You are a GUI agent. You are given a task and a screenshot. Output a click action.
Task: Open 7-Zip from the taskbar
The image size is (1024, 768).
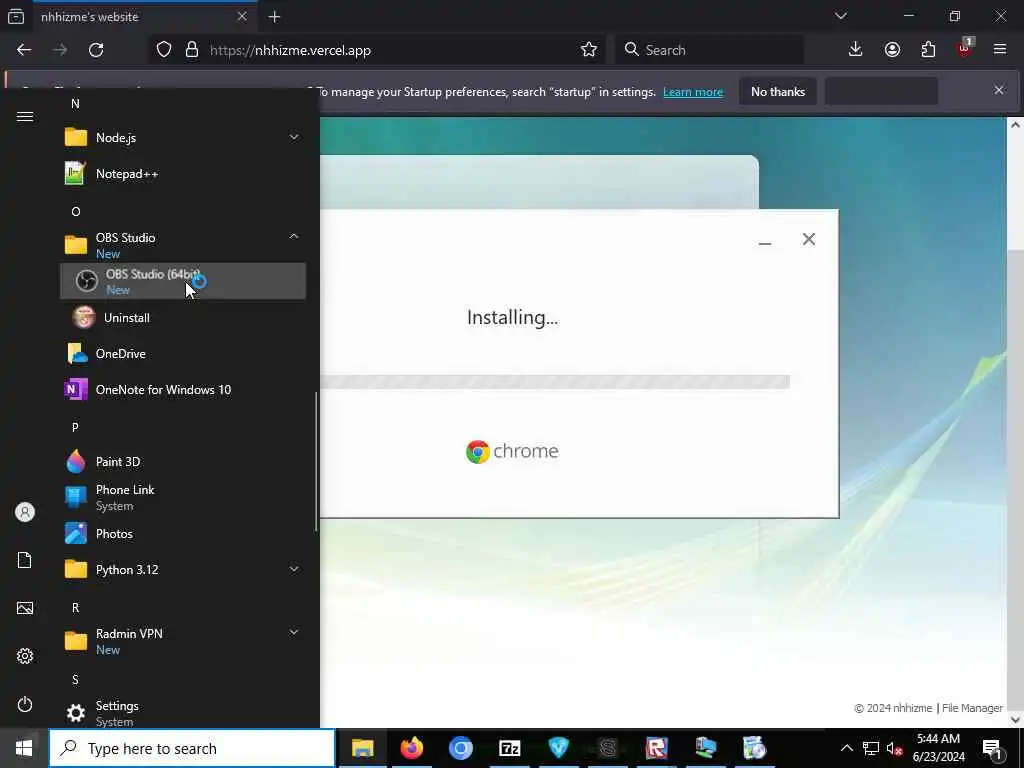tap(509, 748)
